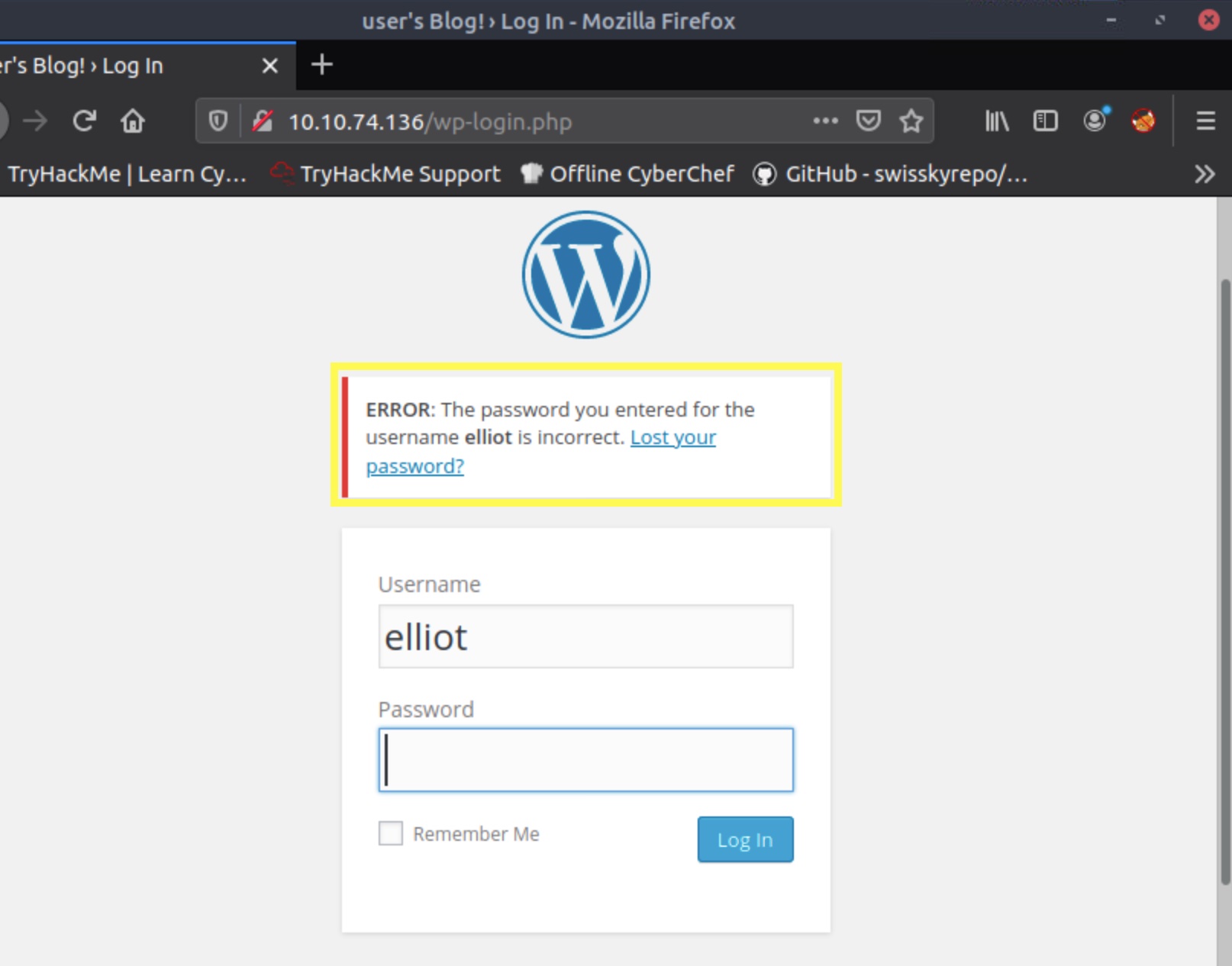Open tracking protection shield icon

(x=218, y=121)
